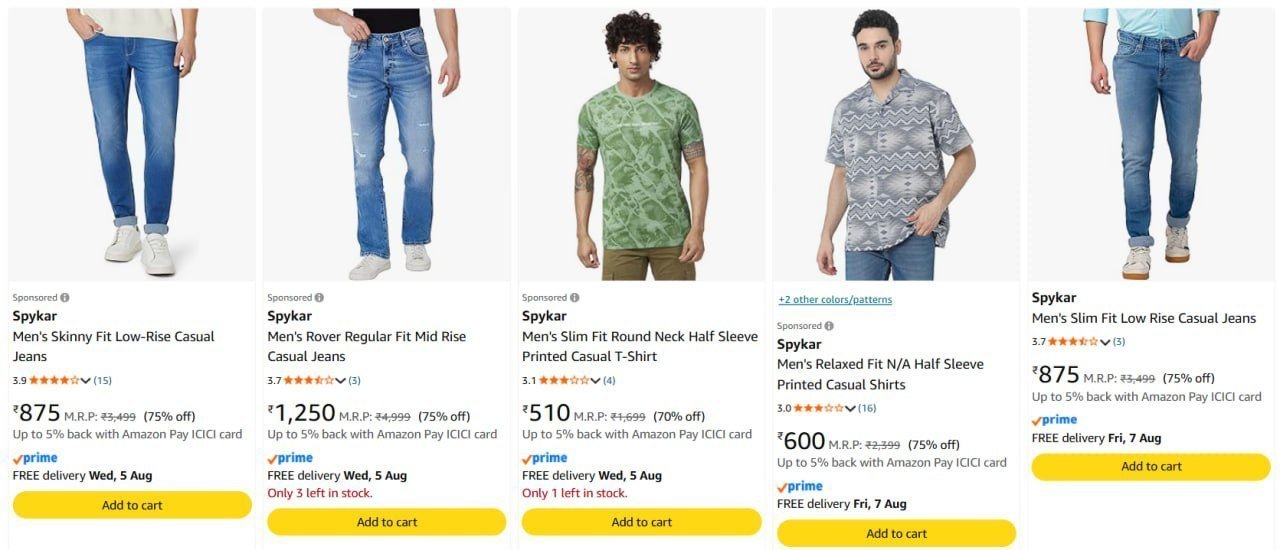
Task: Add the ₹600 printed casual shirt to cart
Action: [x=897, y=533]
